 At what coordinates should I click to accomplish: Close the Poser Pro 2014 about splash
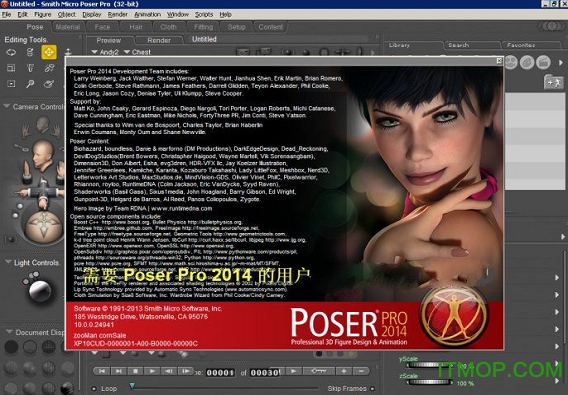click(499, 61)
